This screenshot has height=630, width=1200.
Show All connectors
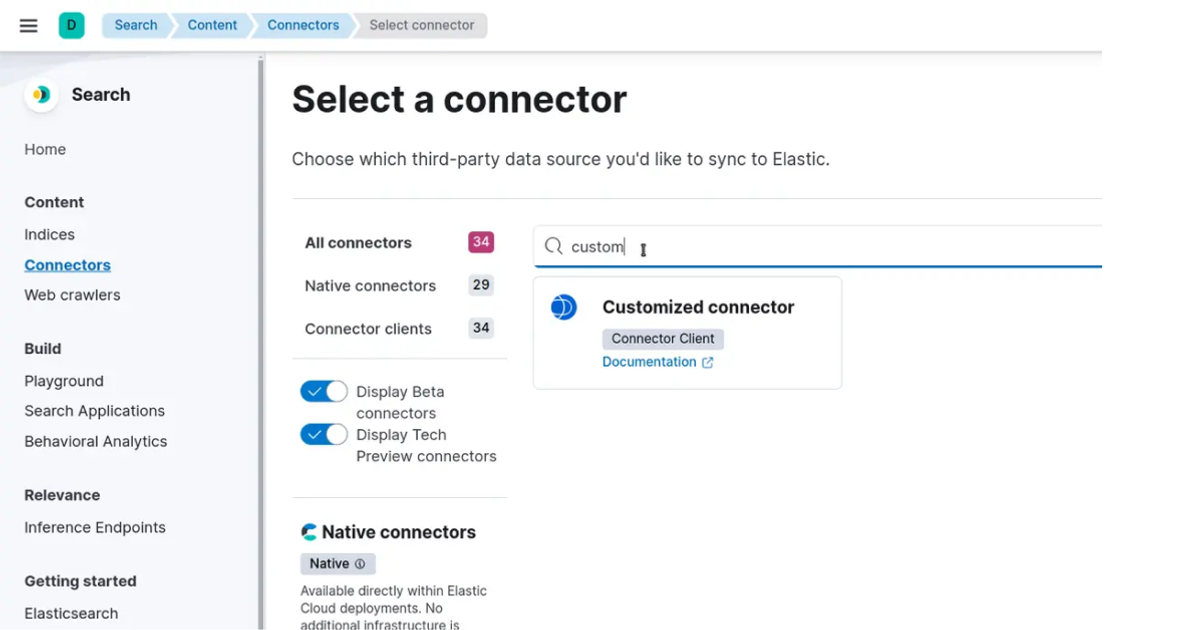(358, 242)
